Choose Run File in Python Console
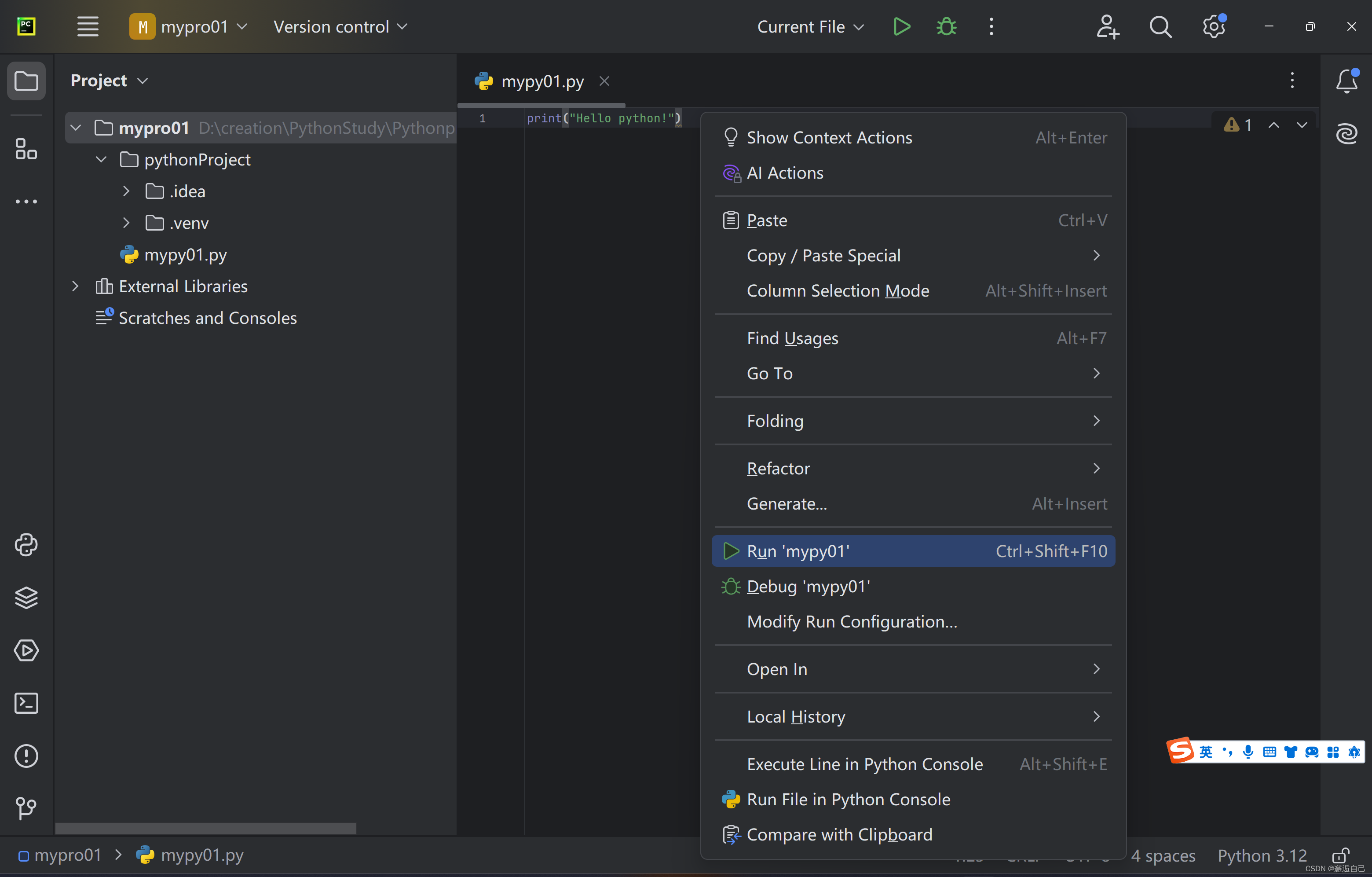This screenshot has width=1372, height=877. pos(848,799)
